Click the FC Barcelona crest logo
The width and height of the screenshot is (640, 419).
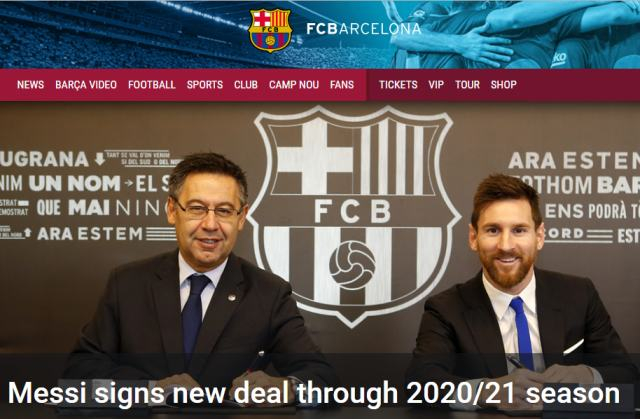click(x=270, y=30)
